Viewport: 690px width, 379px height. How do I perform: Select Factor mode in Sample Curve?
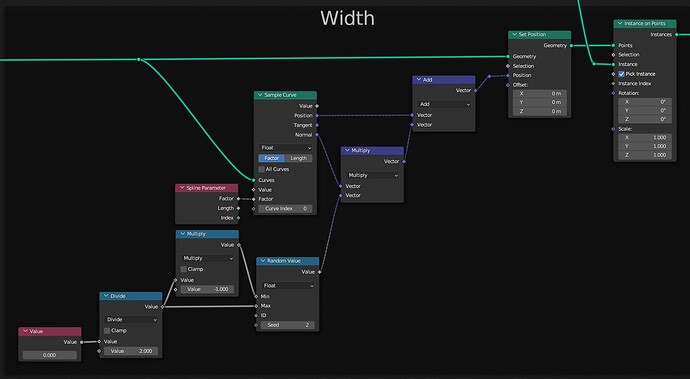click(x=272, y=158)
